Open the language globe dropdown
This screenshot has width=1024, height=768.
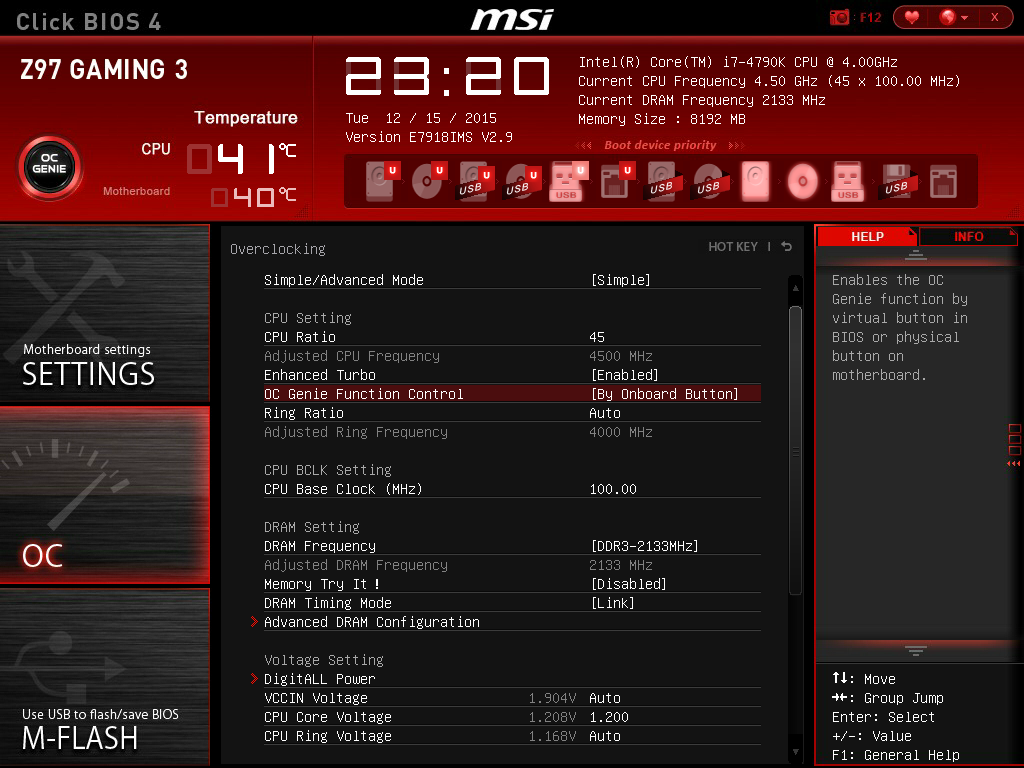click(953, 17)
